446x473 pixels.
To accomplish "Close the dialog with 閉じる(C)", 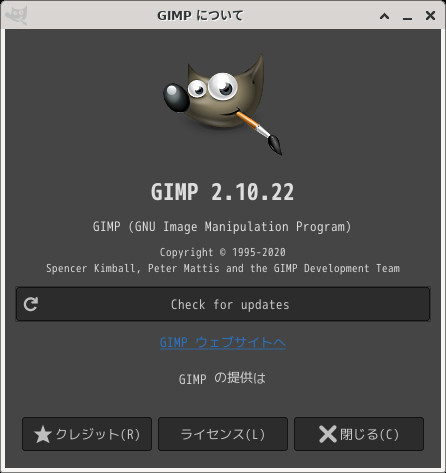I will (x=359, y=434).
